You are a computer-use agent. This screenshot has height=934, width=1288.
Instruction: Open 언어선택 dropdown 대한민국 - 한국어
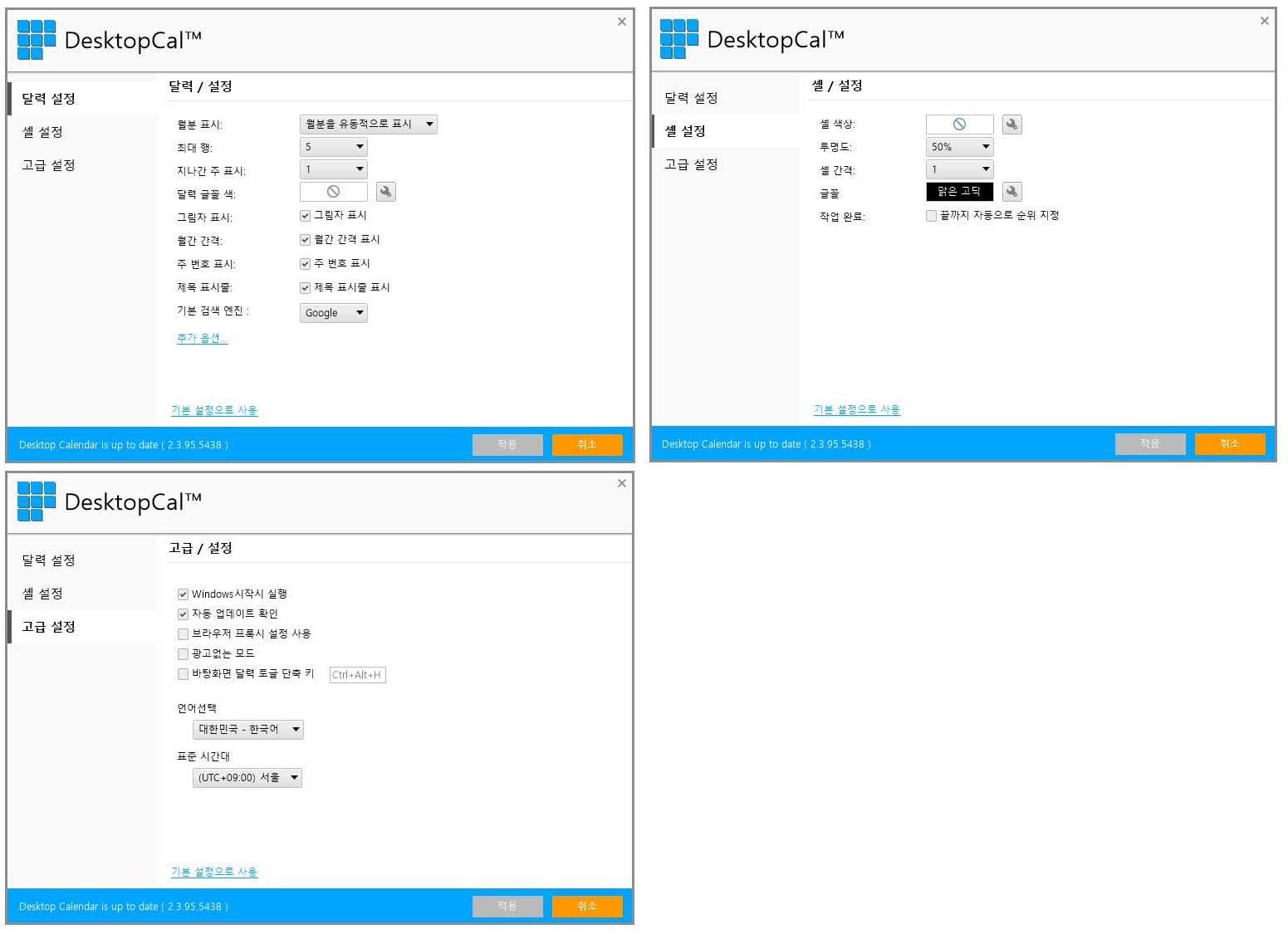pos(248,730)
